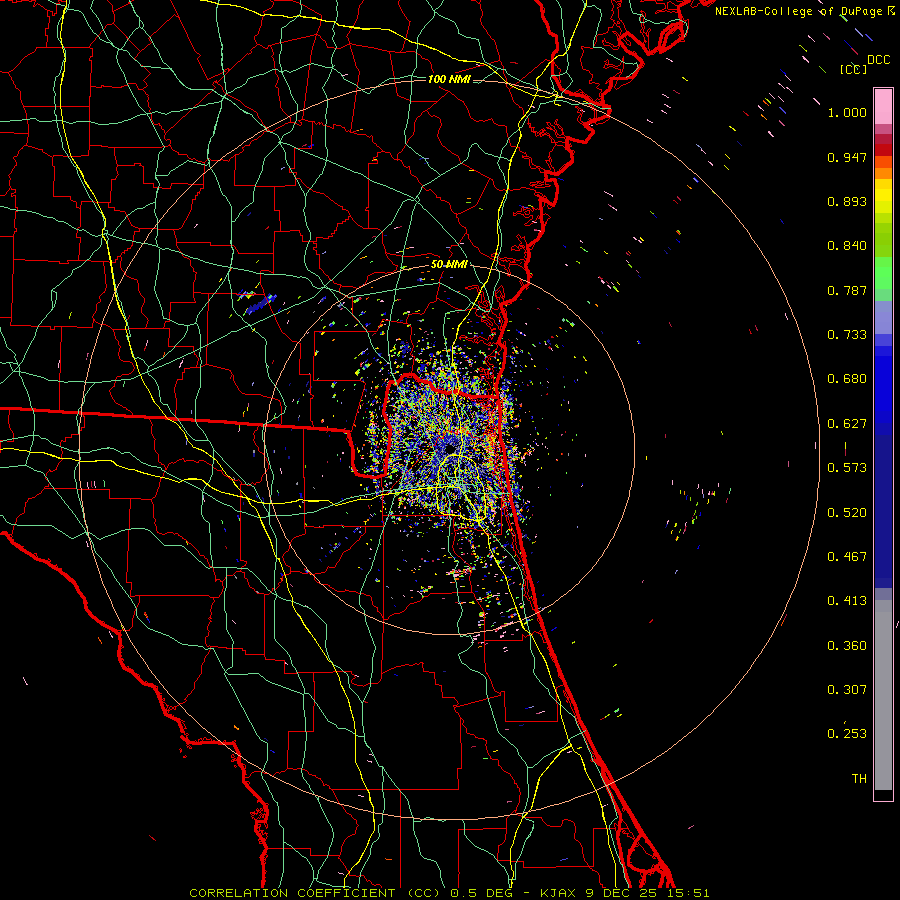The image size is (900, 900).
Task: Click the 0.573 legend value
Action: pos(847,468)
